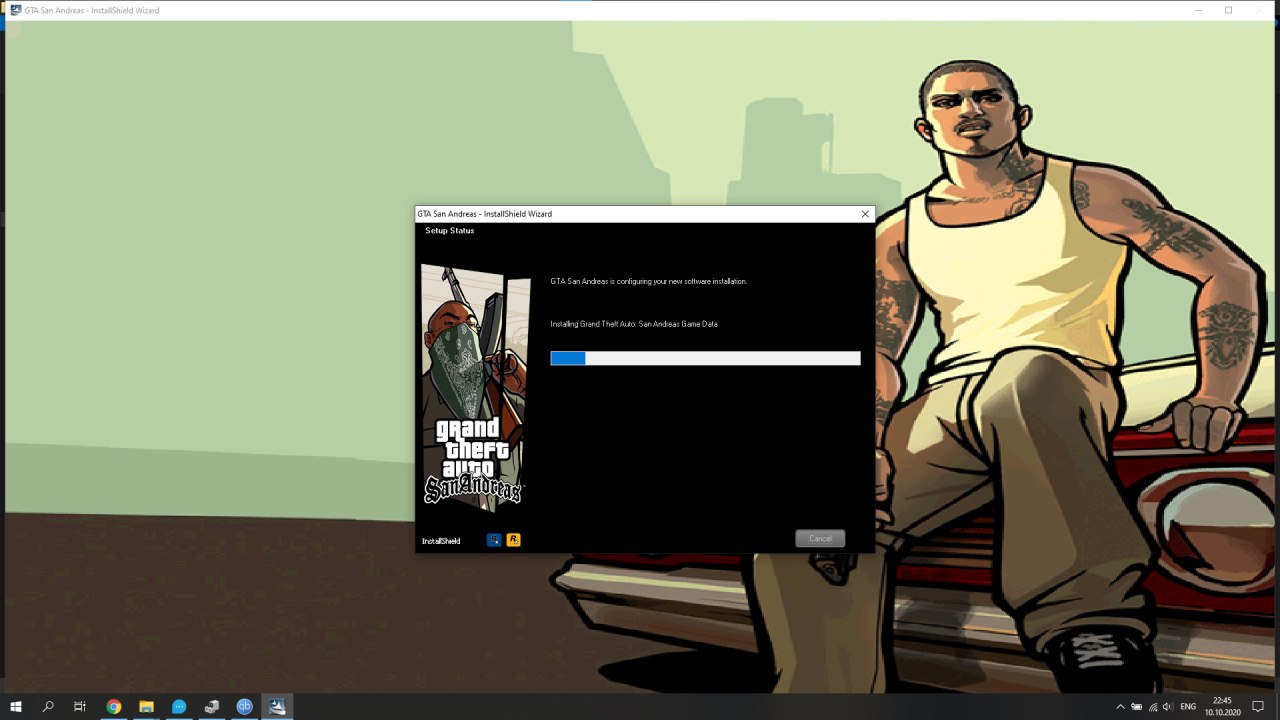
Task: Open the blue chat bubble app on taskbar
Action: tap(179, 706)
